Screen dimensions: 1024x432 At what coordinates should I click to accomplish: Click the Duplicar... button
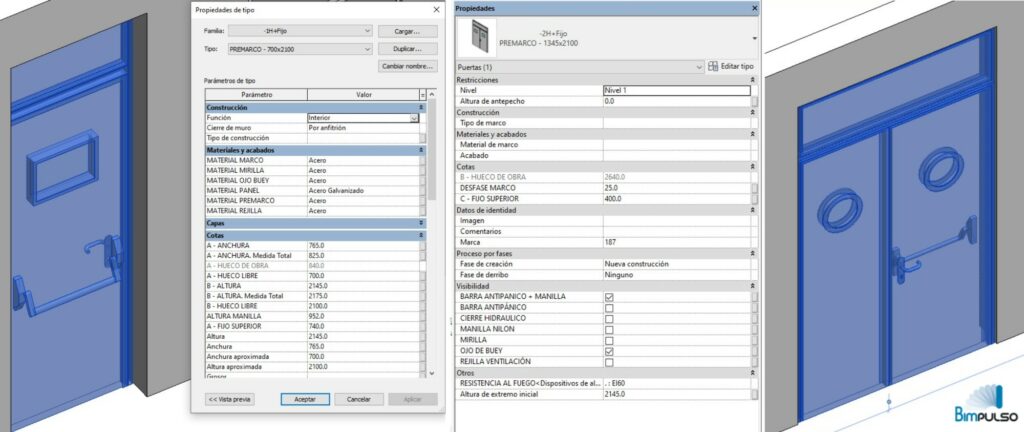click(x=407, y=48)
